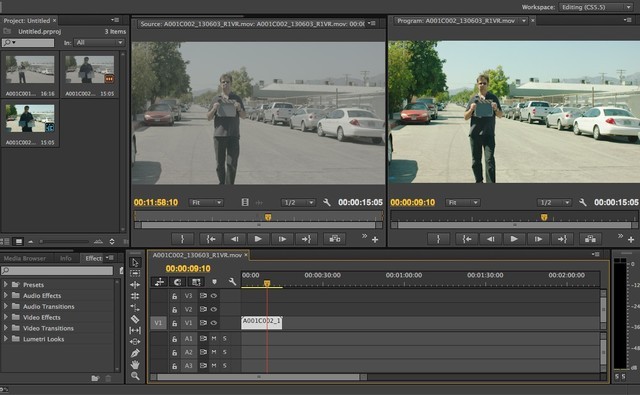Select the Pen tool in the toolbar
This screenshot has height=395, width=640.
tap(135, 353)
